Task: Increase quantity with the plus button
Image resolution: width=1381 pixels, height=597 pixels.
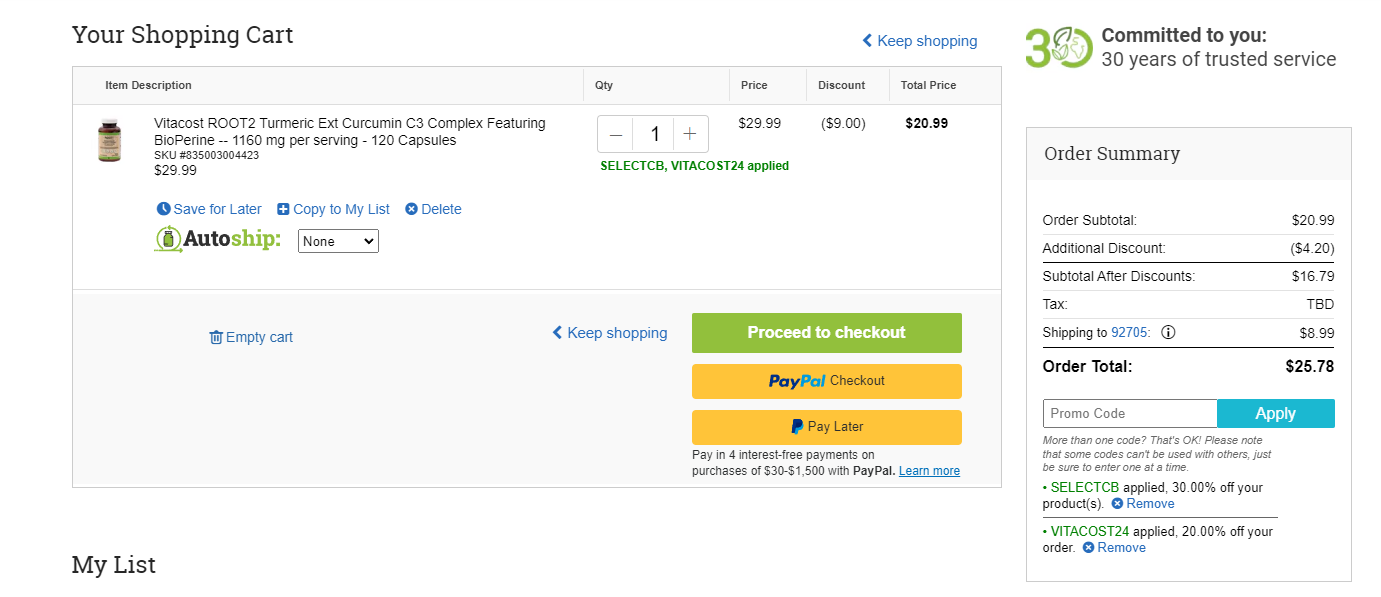Action: coord(690,134)
